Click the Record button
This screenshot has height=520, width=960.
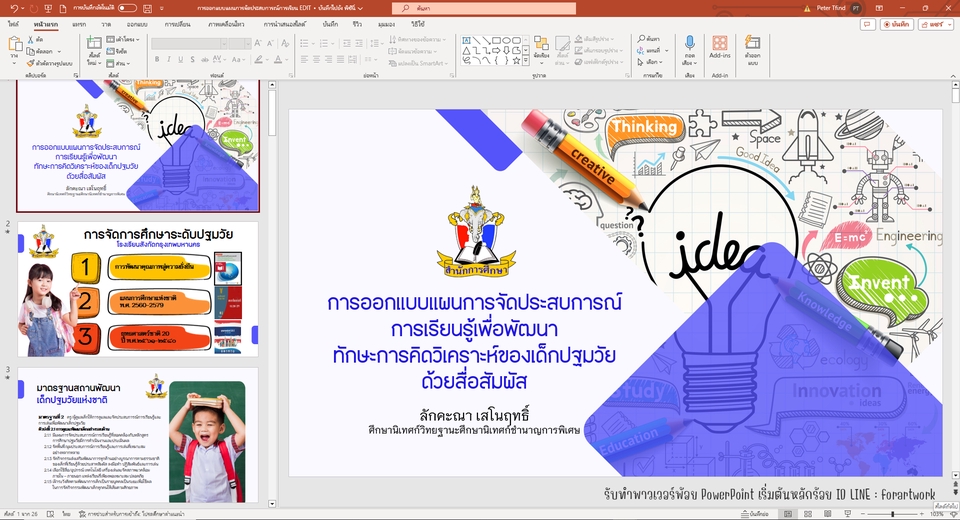tap(896, 24)
